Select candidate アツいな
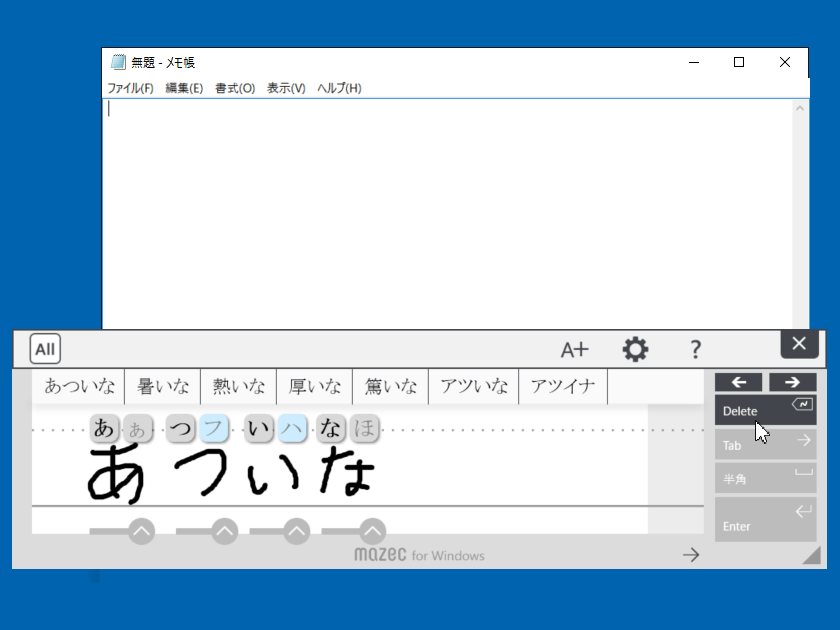 (x=474, y=386)
